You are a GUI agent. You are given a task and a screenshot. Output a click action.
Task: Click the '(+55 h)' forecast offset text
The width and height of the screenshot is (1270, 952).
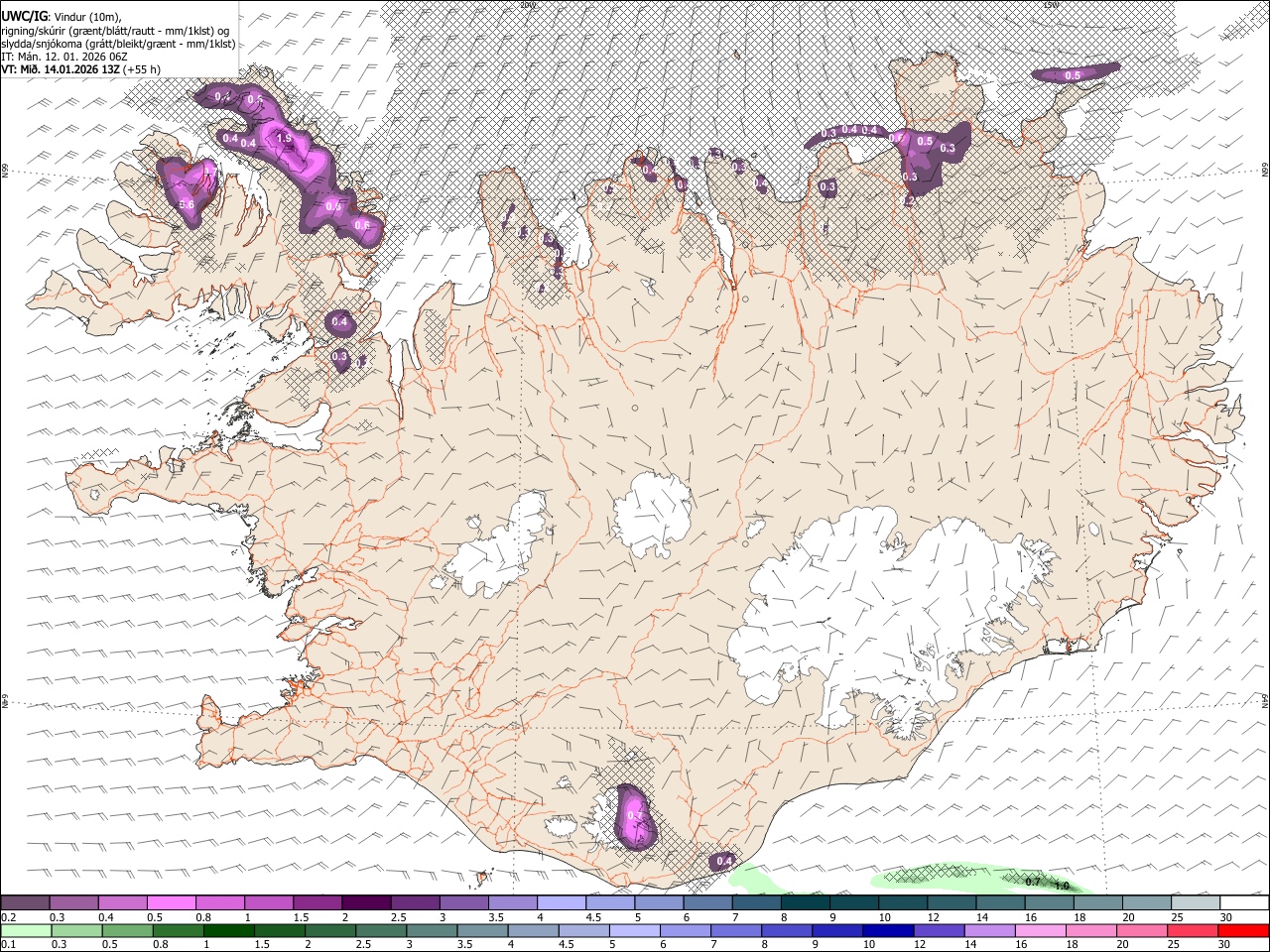143,69
